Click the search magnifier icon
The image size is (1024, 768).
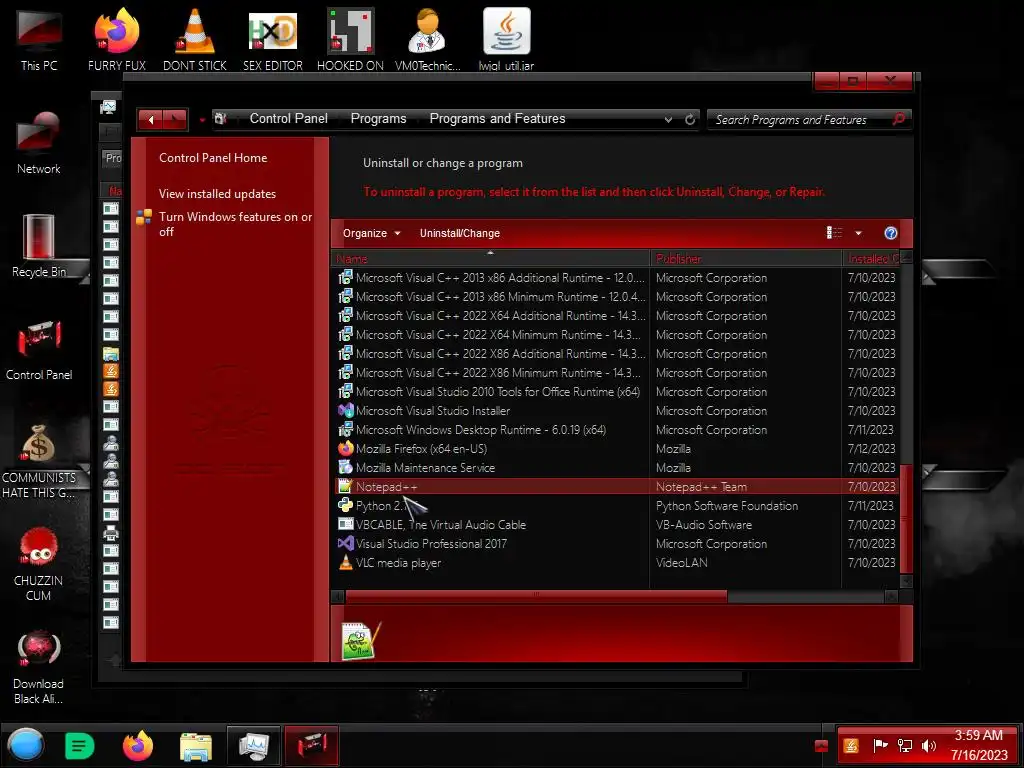click(899, 120)
